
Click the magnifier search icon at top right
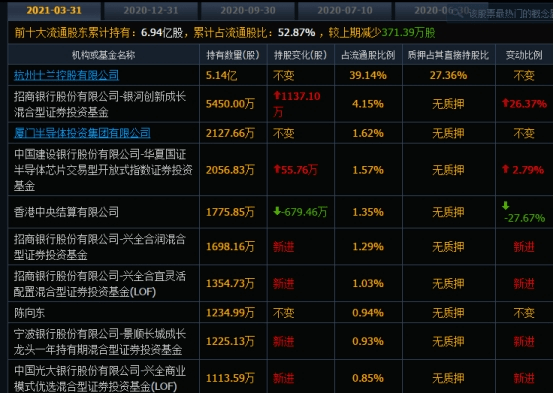458,13
